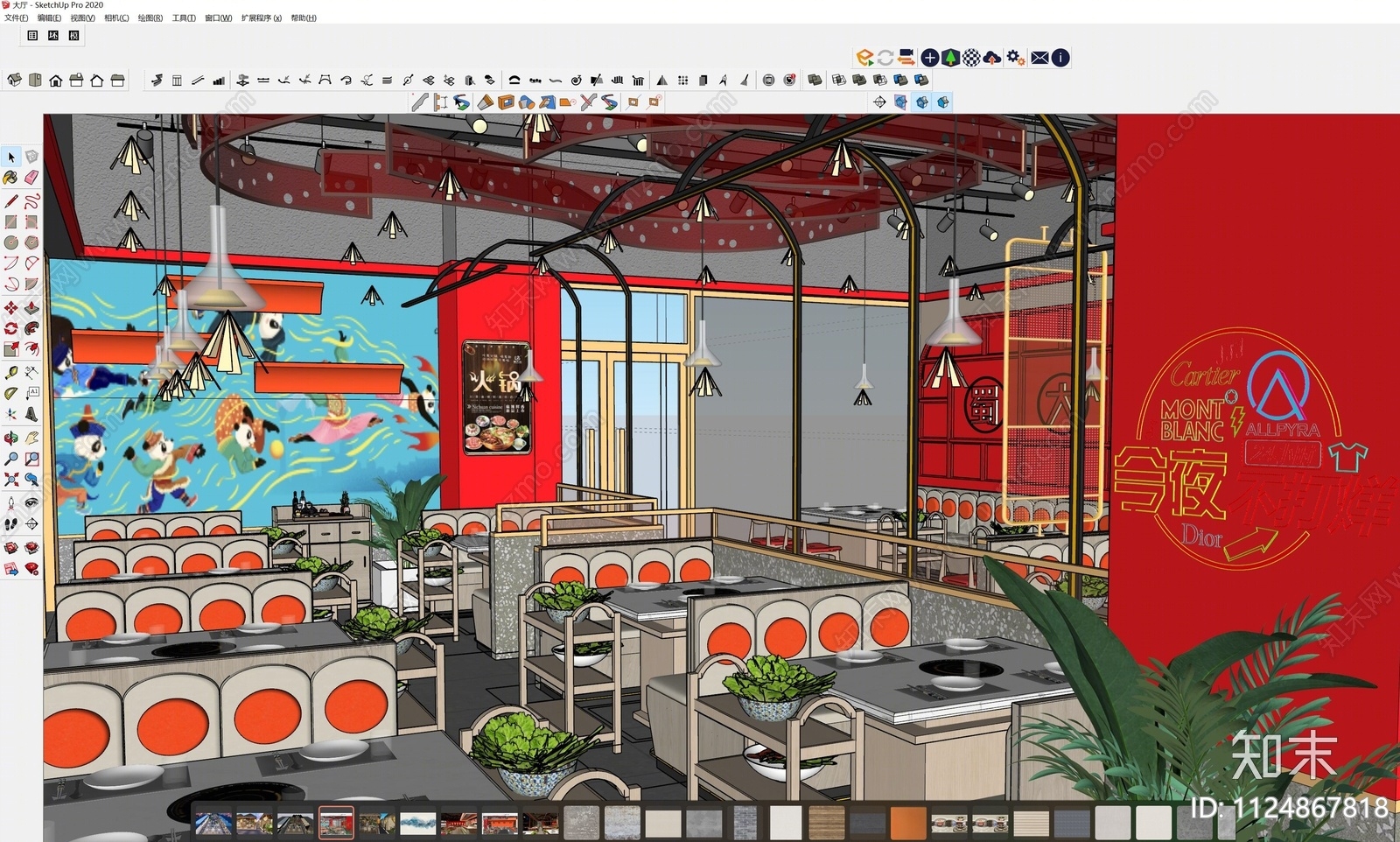Viewport: 1400px width, 842px height.
Task: Switch to Front view house icon
Action: point(55,81)
